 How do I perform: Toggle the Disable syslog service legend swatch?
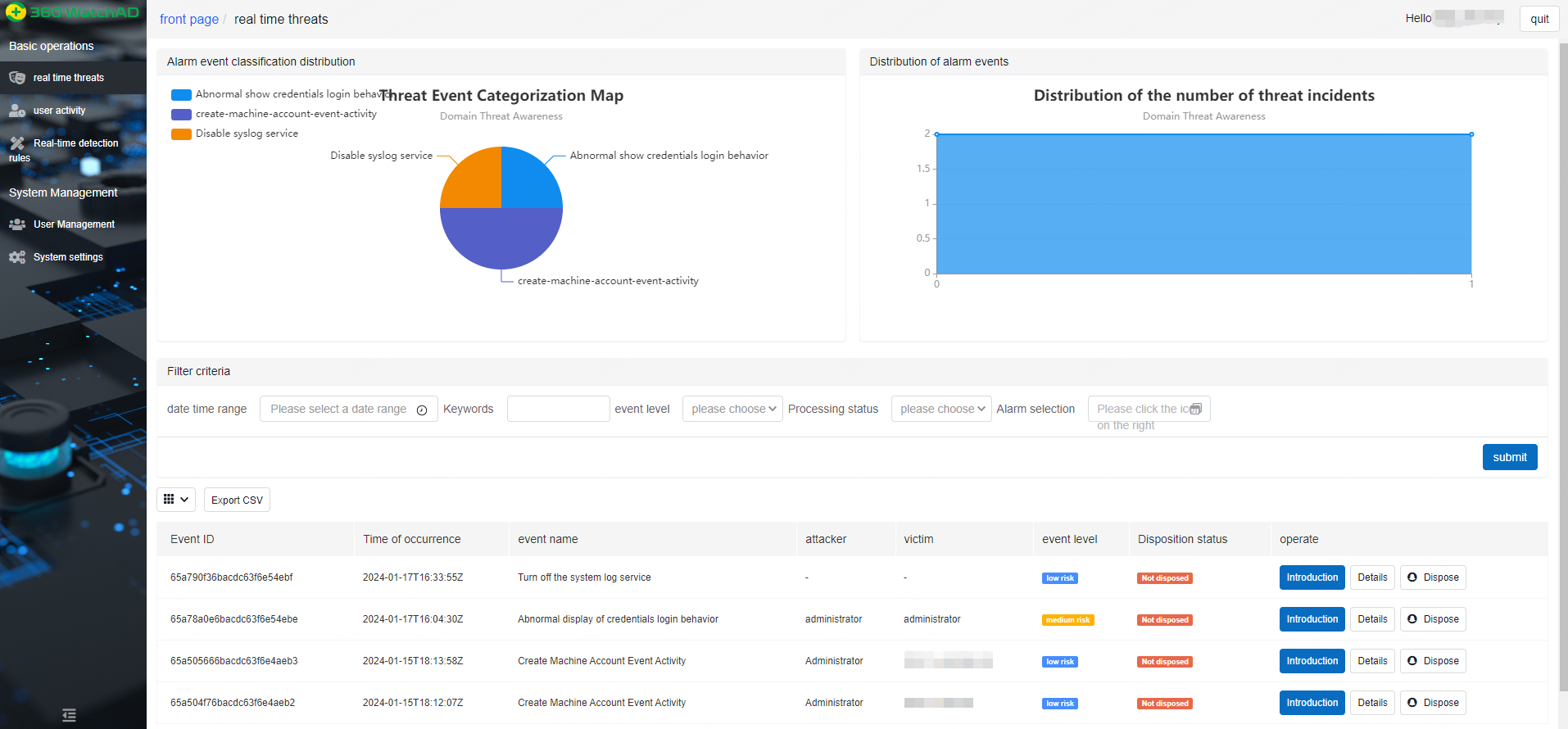click(181, 134)
